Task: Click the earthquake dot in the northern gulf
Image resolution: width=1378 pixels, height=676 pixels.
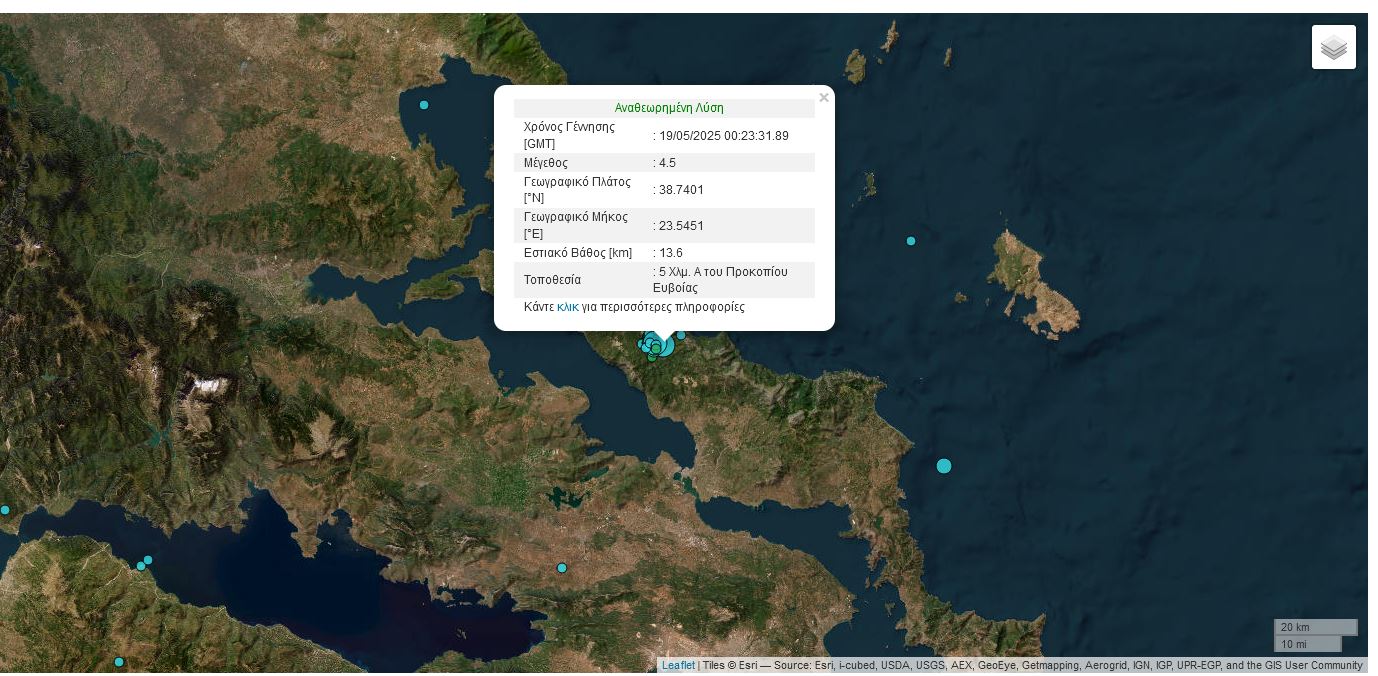Action: click(x=424, y=104)
